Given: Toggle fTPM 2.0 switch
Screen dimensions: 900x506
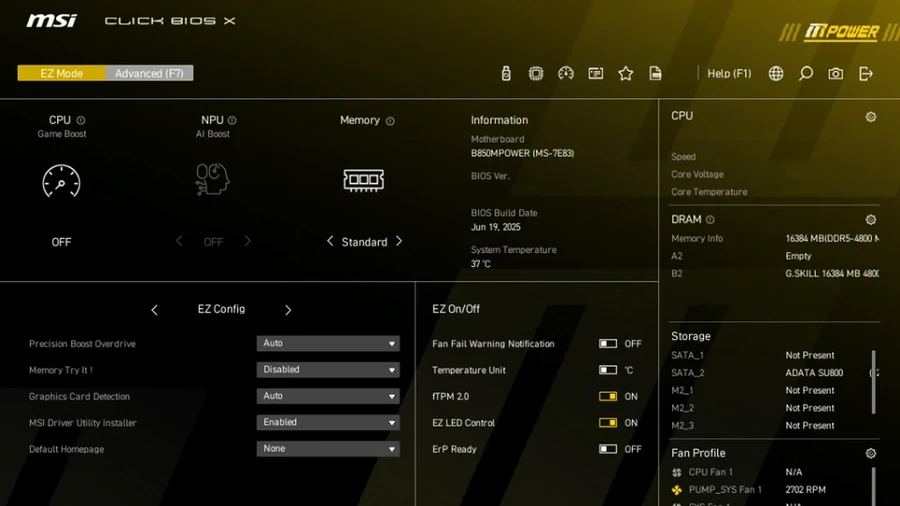Looking at the screenshot, I should pyautogui.click(x=608, y=396).
